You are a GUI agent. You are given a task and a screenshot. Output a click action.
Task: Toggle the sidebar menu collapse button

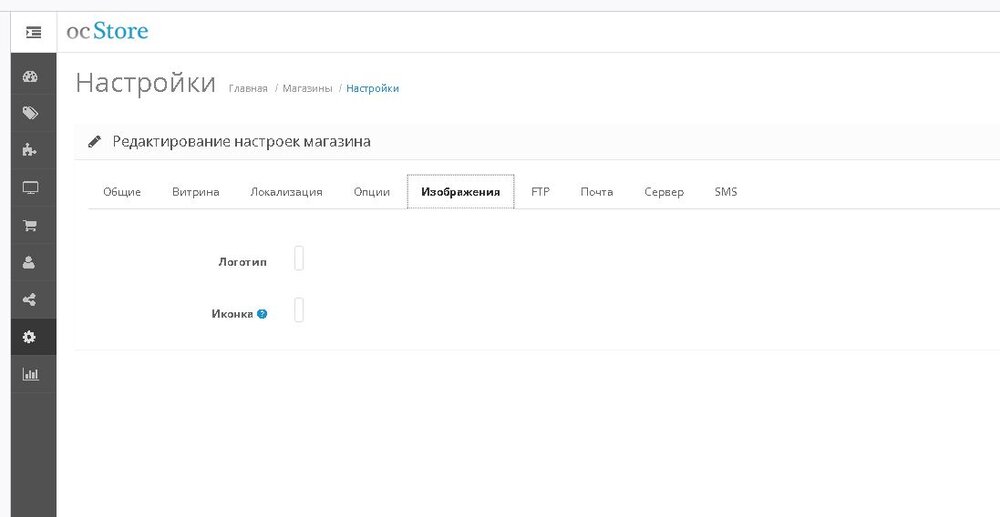pyautogui.click(x=33, y=32)
